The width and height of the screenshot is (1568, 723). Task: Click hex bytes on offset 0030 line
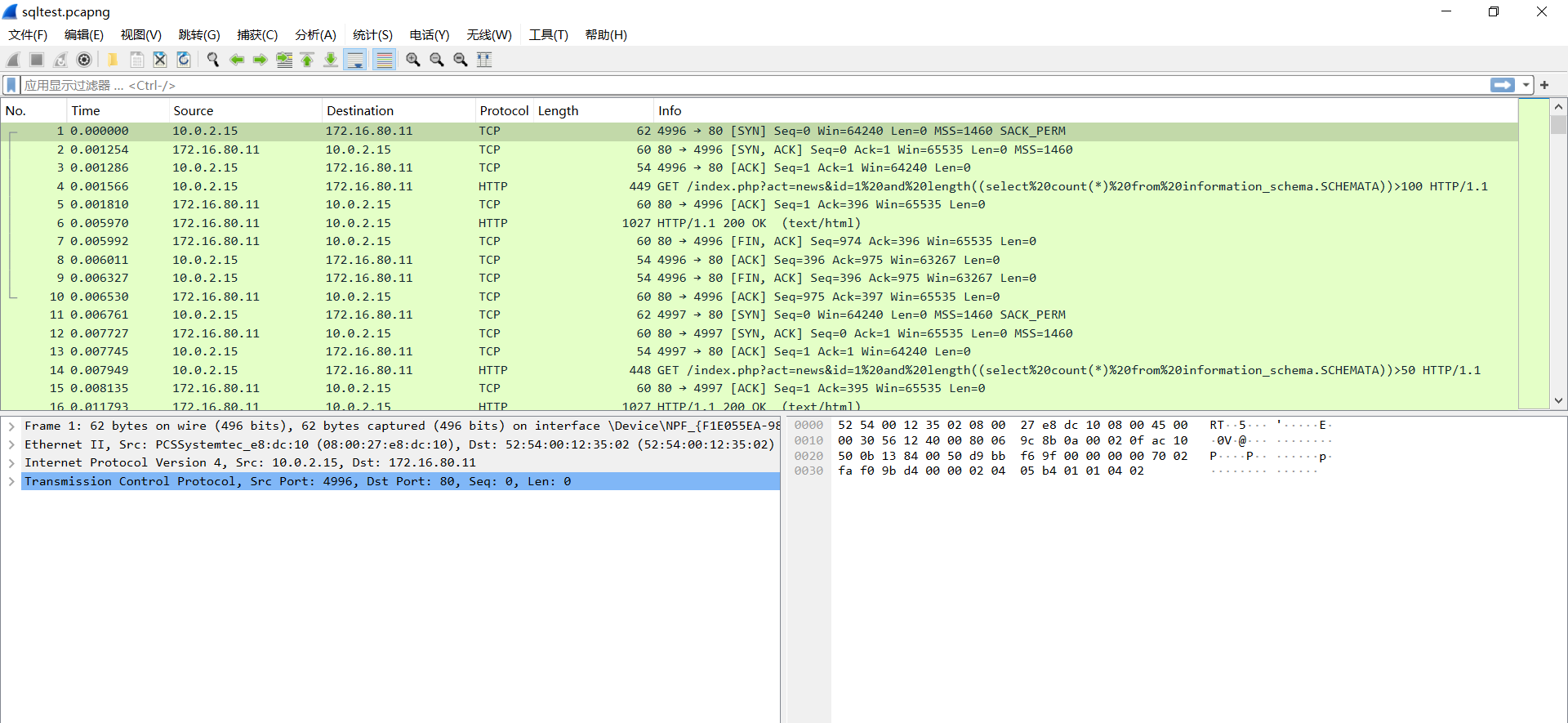(x=991, y=471)
